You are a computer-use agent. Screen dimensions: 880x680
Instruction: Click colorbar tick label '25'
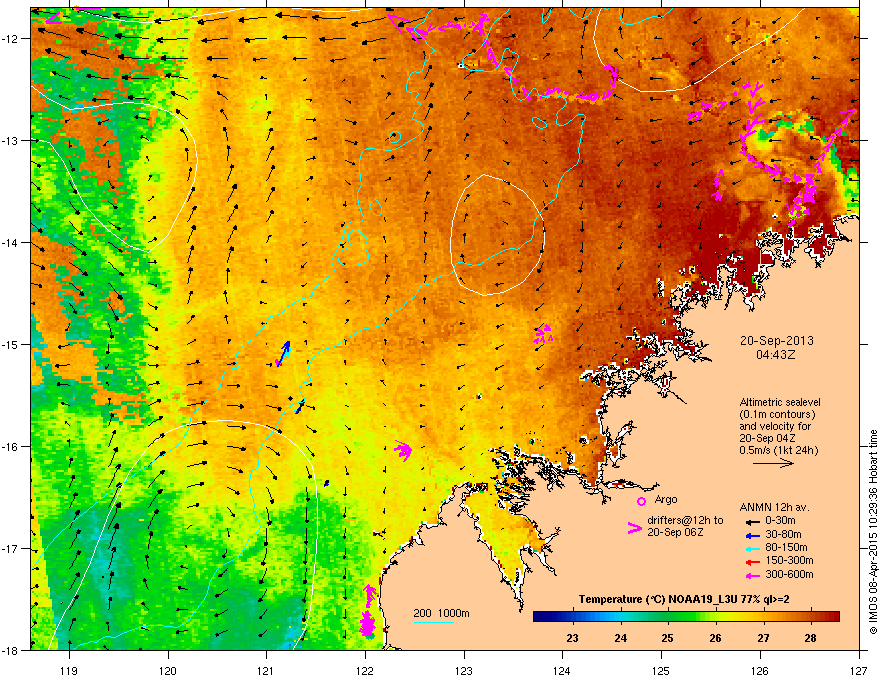667,638
